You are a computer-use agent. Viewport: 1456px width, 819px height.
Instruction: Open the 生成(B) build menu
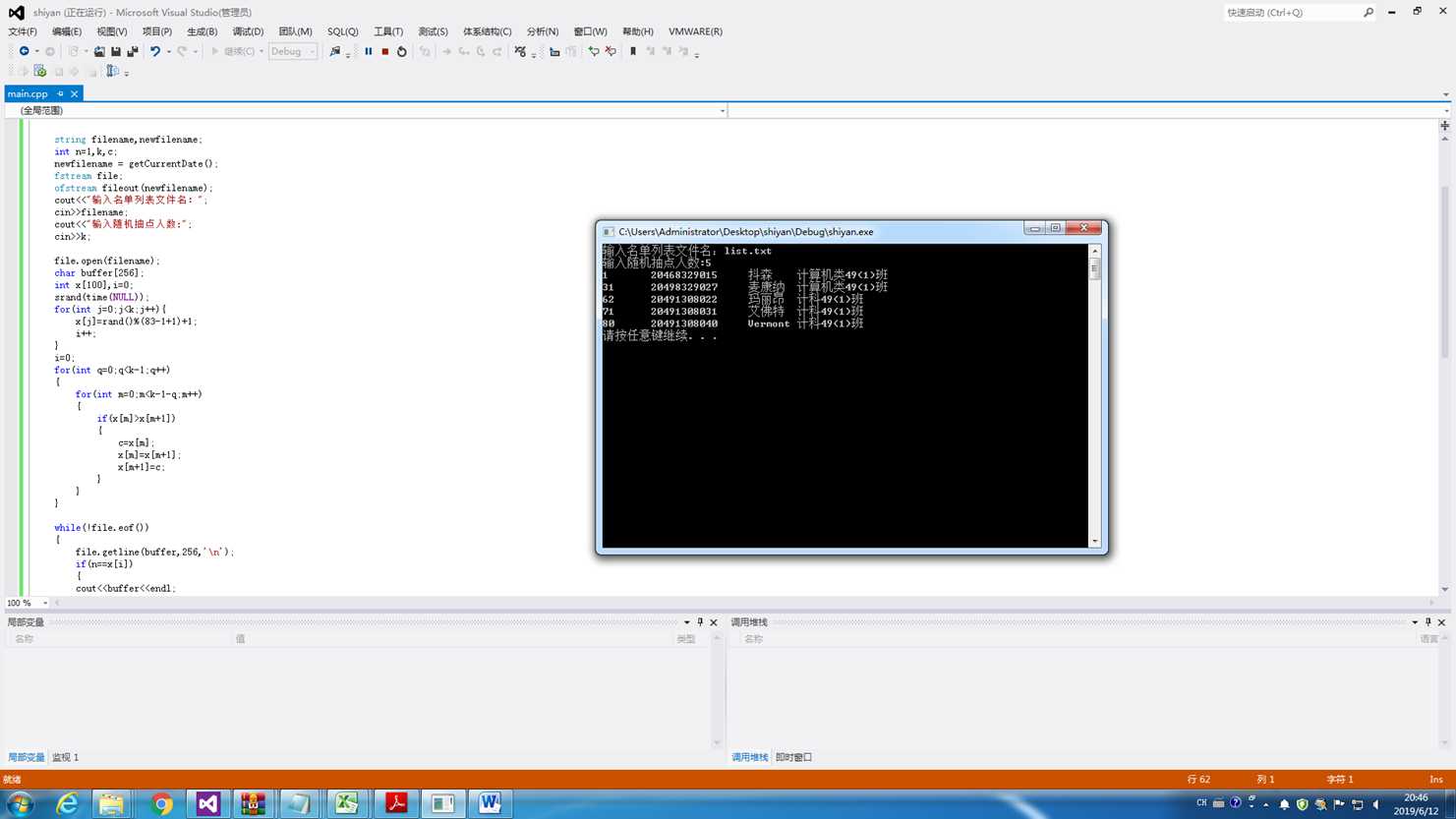tap(203, 31)
